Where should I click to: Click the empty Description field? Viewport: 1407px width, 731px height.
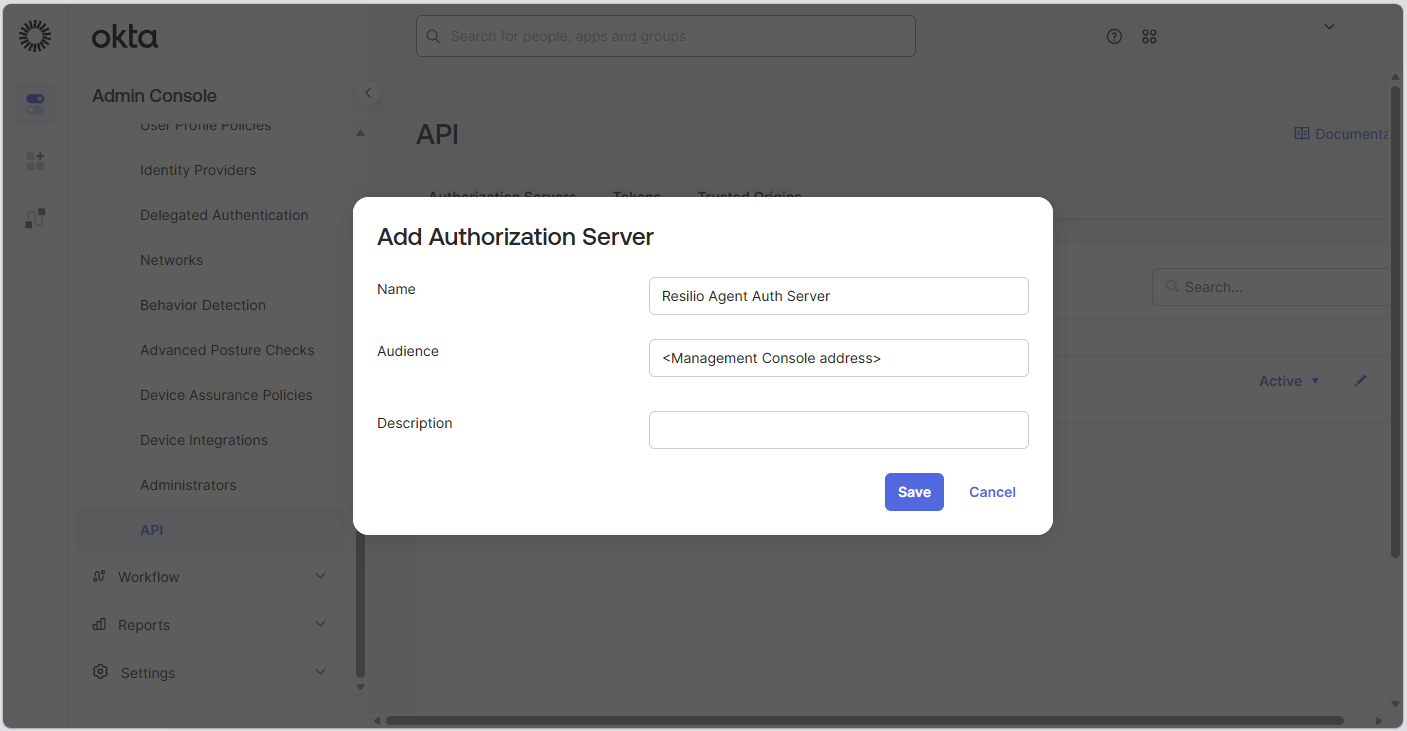point(838,430)
